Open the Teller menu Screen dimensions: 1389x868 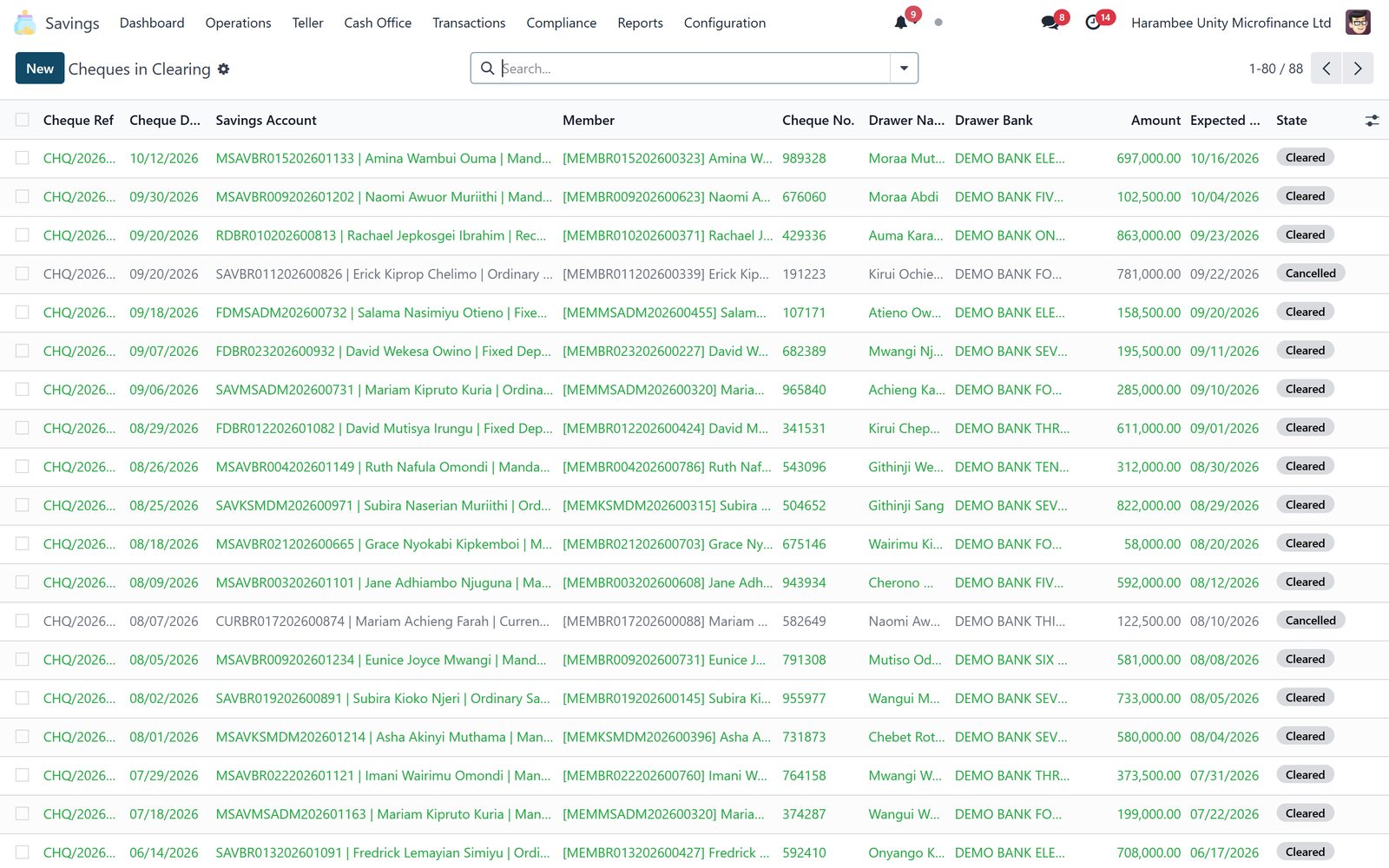(307, 23)
